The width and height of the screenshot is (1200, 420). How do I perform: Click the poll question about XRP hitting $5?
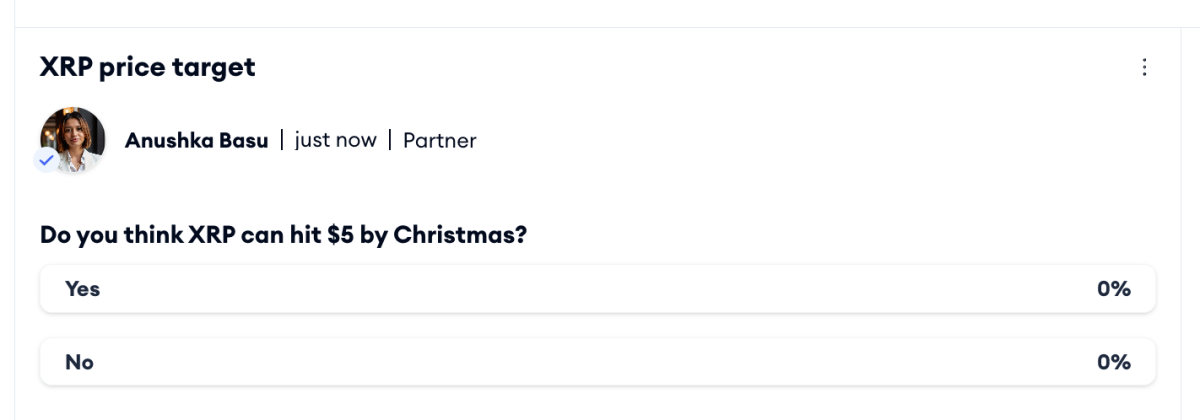[x=283, y=236]
